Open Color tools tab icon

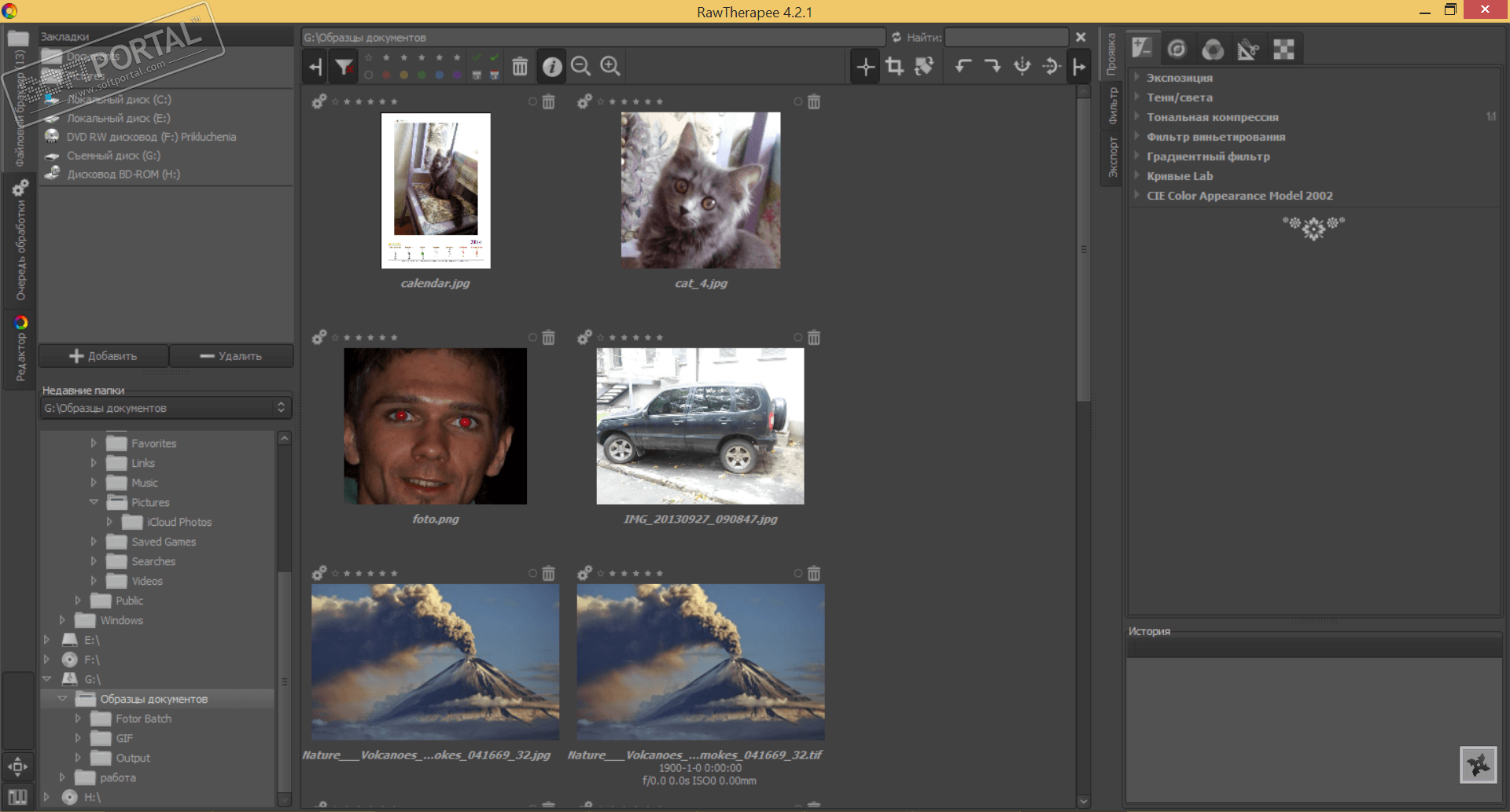(x=1213, y=50)
